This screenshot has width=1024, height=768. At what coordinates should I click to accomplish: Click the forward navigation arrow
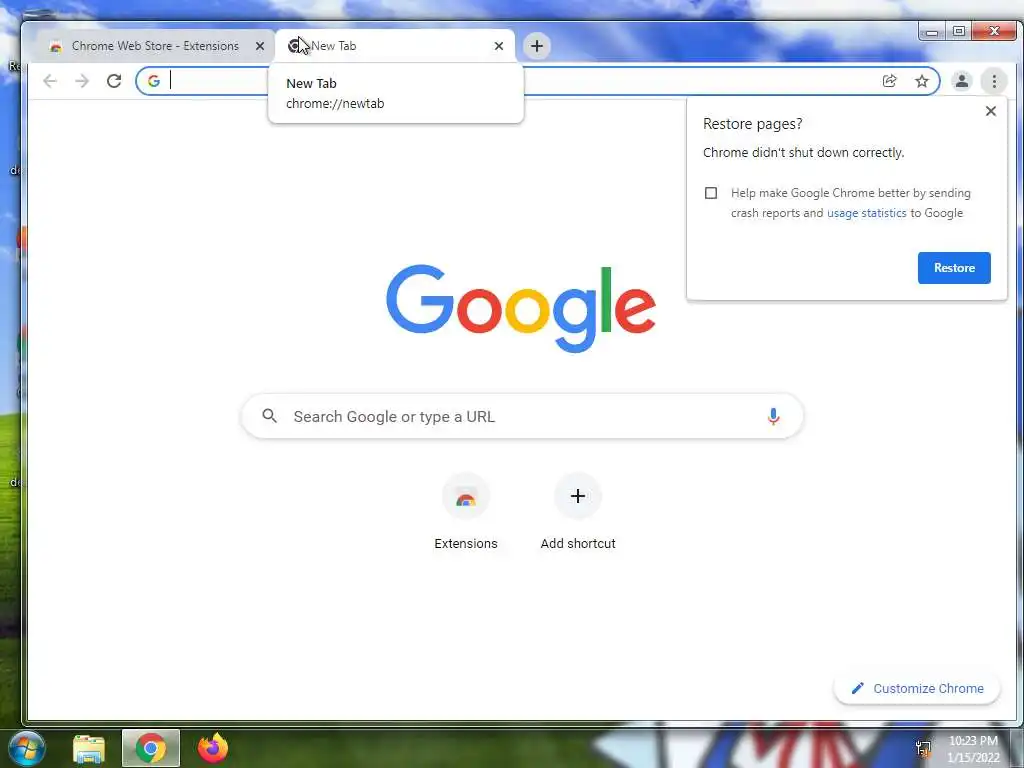click(x=82, y=81)
